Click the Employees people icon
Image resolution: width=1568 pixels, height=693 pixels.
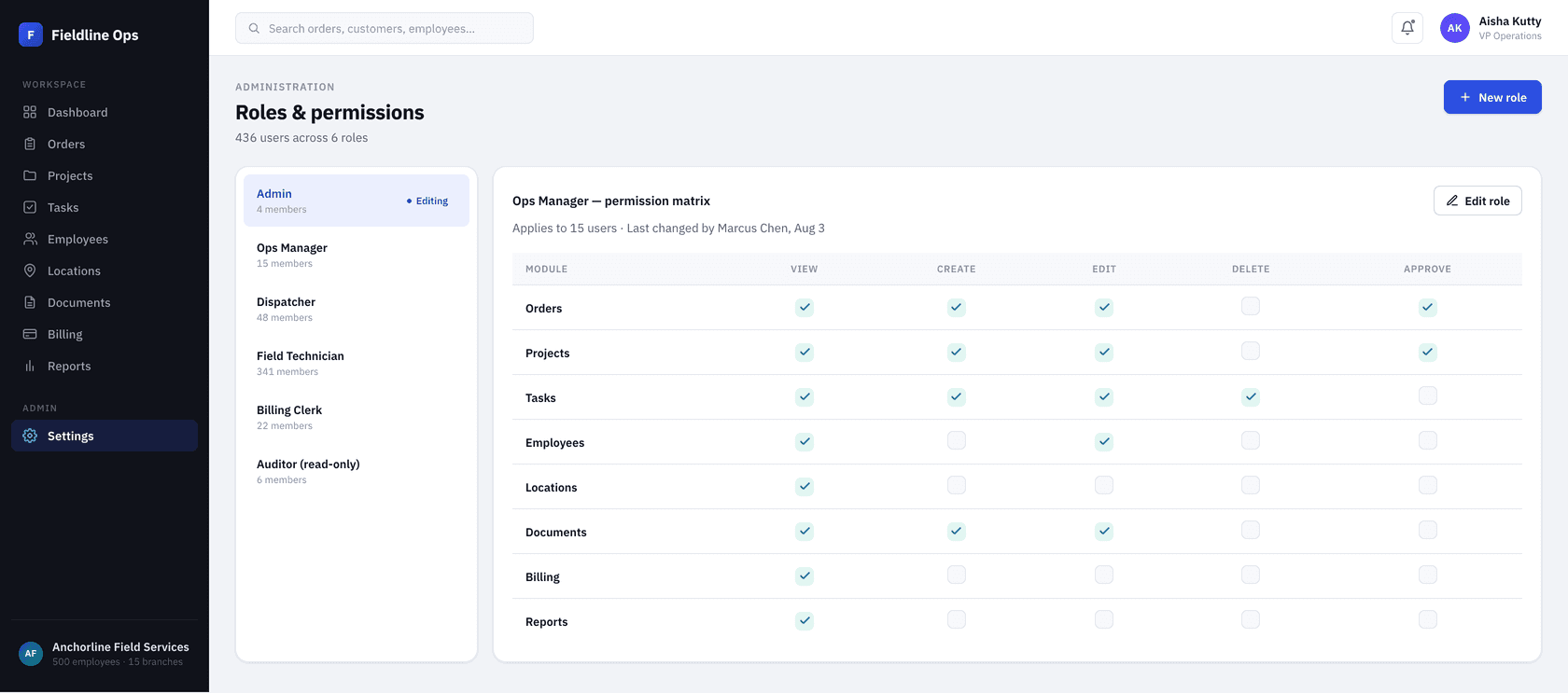pos(30,239)
